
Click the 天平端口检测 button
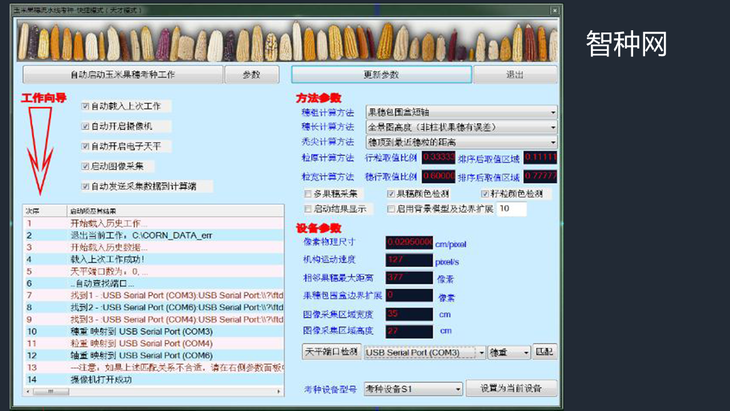pyautogui.click(x=330, y=353)
